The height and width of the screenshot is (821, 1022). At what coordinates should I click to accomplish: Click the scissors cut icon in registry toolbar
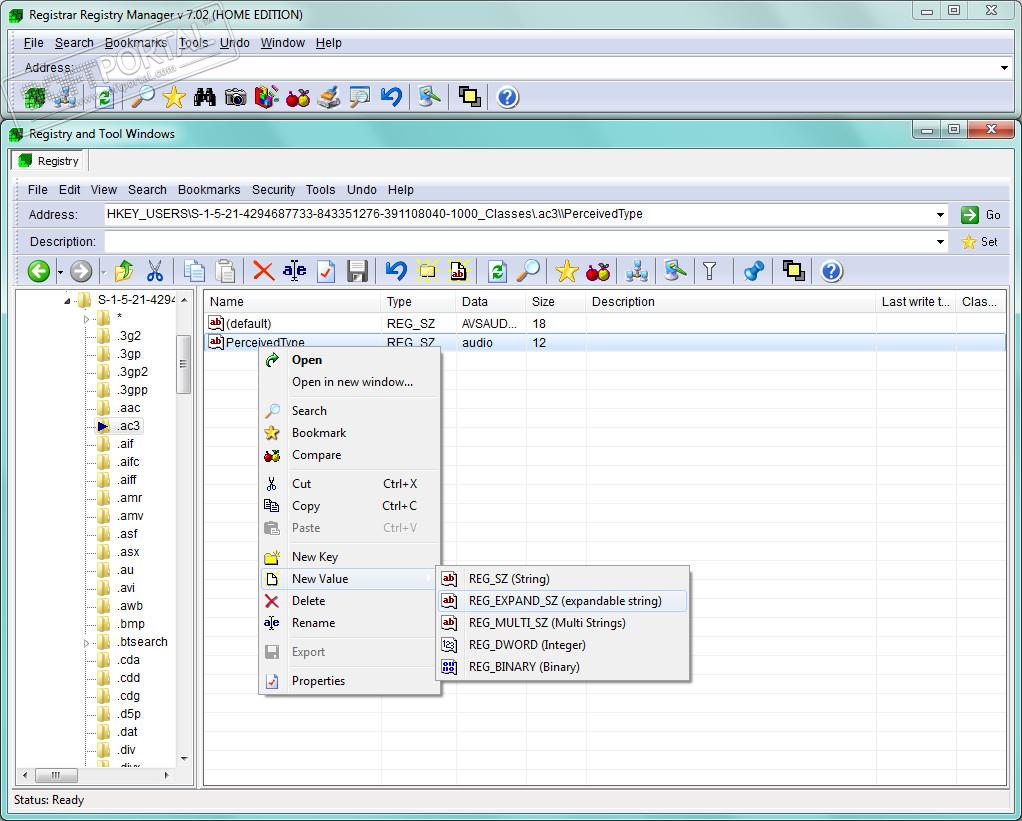click(x=154, y=271)
